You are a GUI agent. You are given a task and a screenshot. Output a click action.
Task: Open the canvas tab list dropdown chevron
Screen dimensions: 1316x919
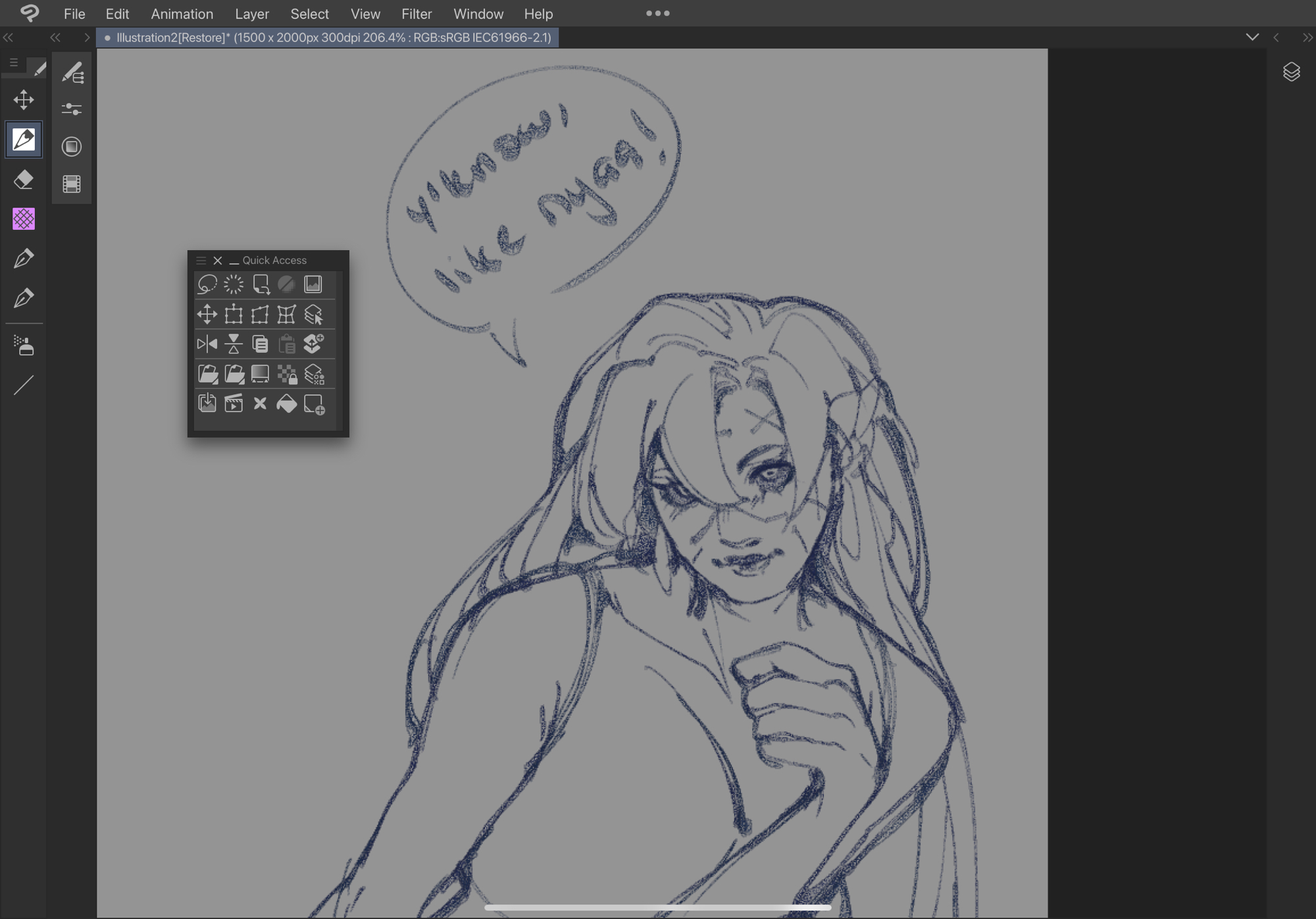(x=1252, y=38)
